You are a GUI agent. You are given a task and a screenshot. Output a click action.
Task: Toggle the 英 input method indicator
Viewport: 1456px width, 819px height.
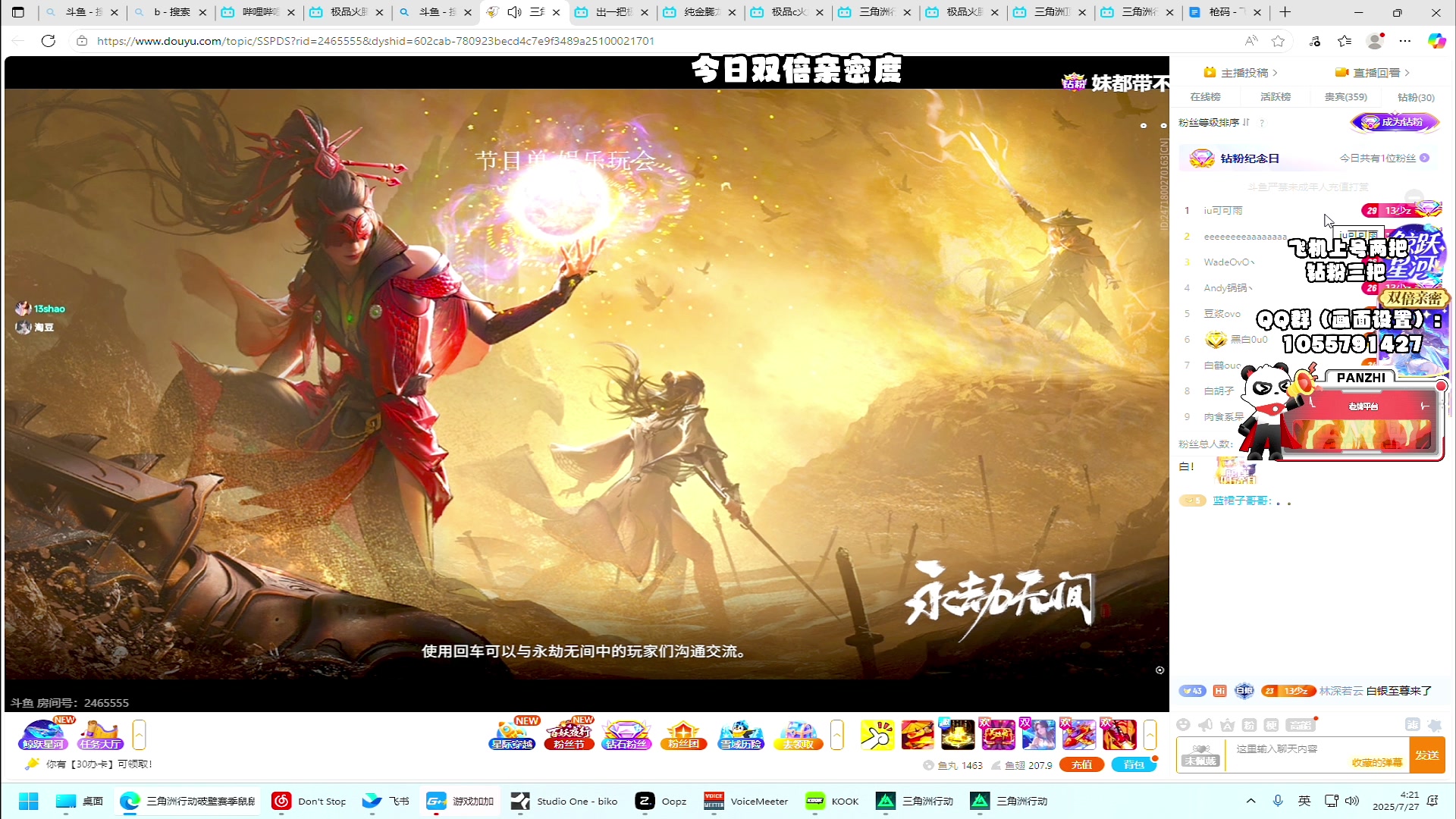(x=1304, y=801)
